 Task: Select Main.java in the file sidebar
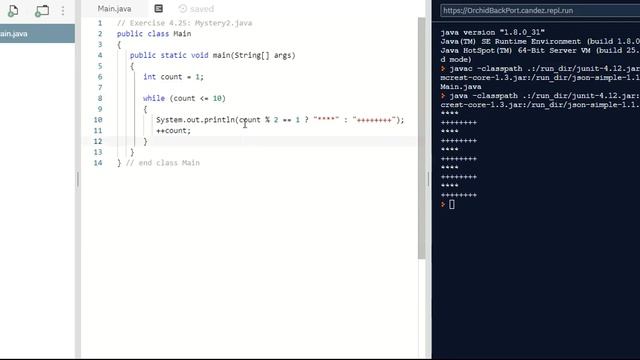37,33
